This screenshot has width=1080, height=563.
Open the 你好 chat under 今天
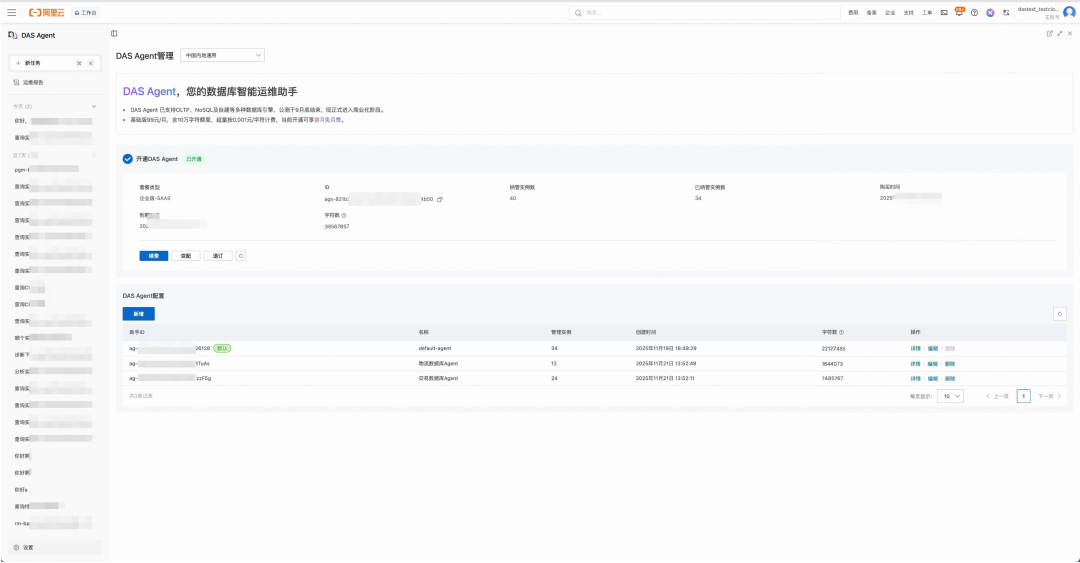pyautogui.click(x=53, y=121)
